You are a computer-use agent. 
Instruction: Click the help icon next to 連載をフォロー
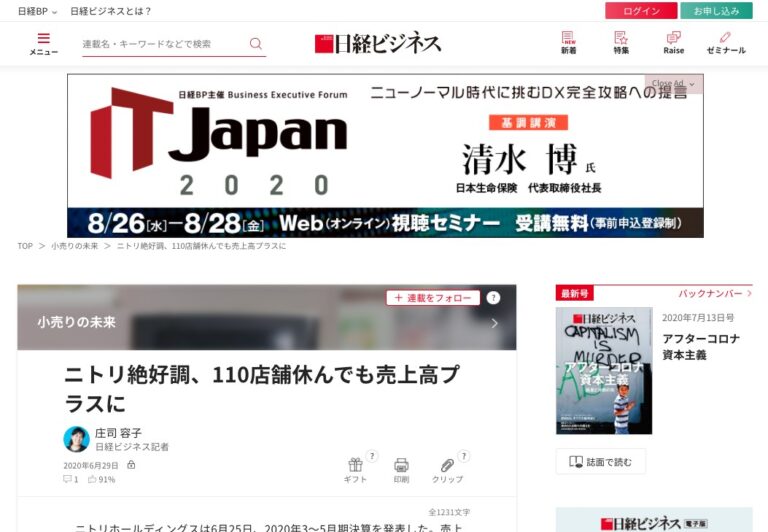pos(493,297)
